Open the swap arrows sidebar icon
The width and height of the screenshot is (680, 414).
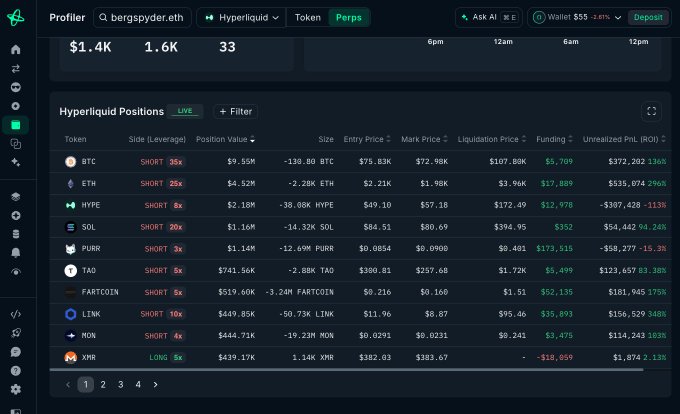pyautogui.click(x=16, y=68)
